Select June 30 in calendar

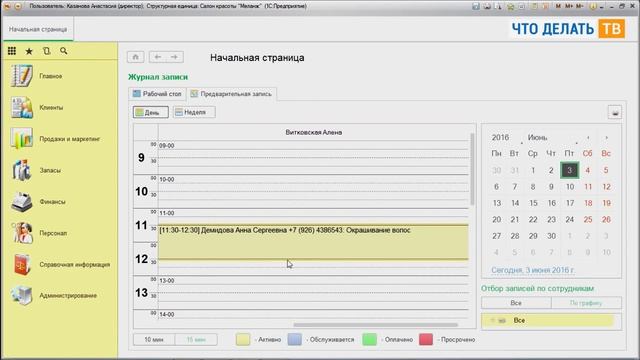551,236
